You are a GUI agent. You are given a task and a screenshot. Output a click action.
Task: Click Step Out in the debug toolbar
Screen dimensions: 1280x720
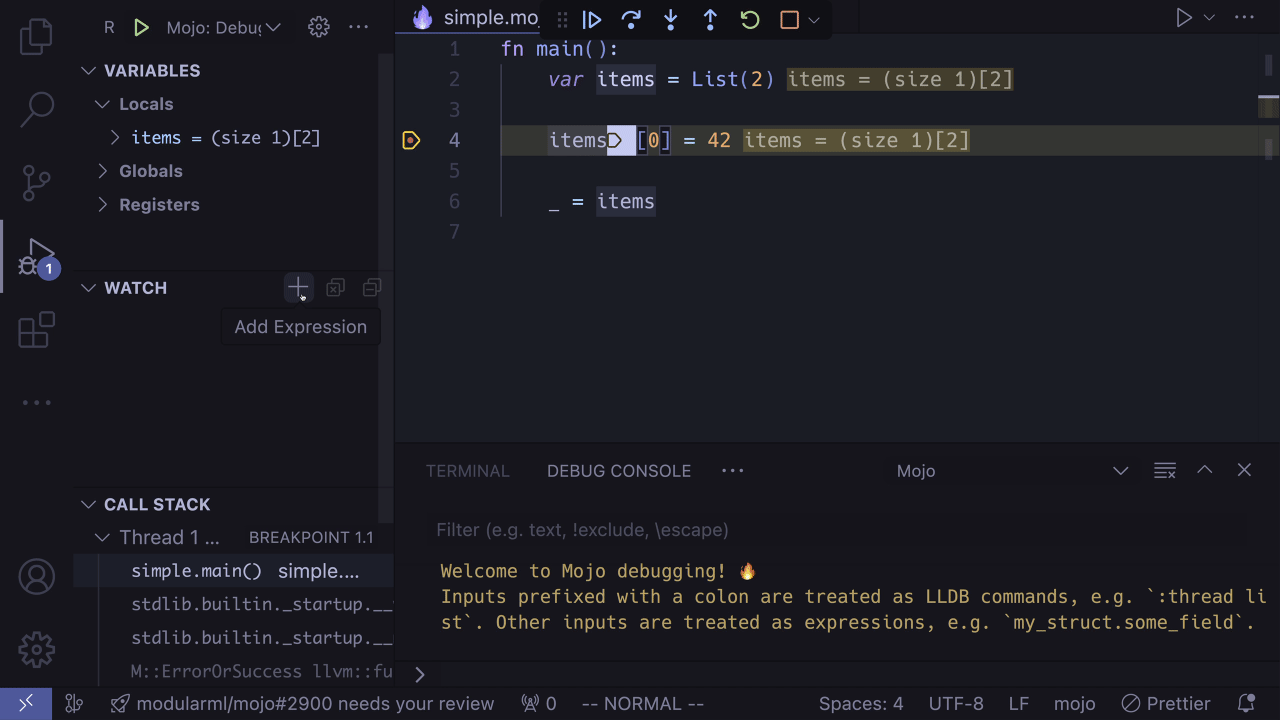710,19
